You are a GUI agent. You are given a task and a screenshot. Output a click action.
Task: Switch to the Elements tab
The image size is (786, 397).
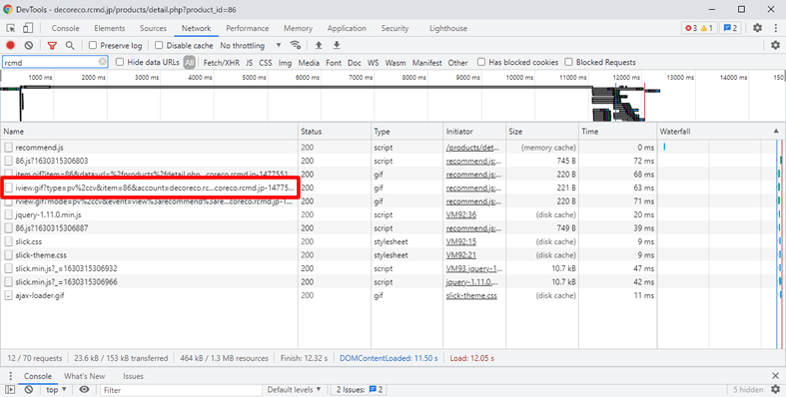pyautogui.click(x=109, y=28)
